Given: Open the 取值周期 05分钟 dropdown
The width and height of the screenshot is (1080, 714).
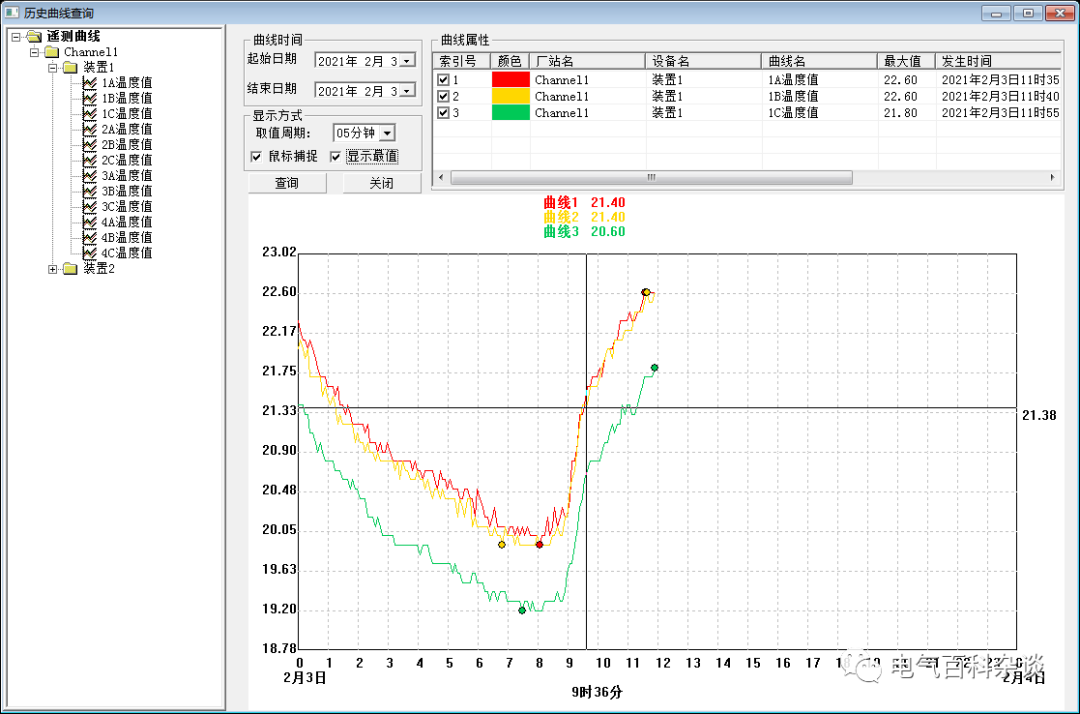Looking at the screenshot, I should [x=387, y=133].
